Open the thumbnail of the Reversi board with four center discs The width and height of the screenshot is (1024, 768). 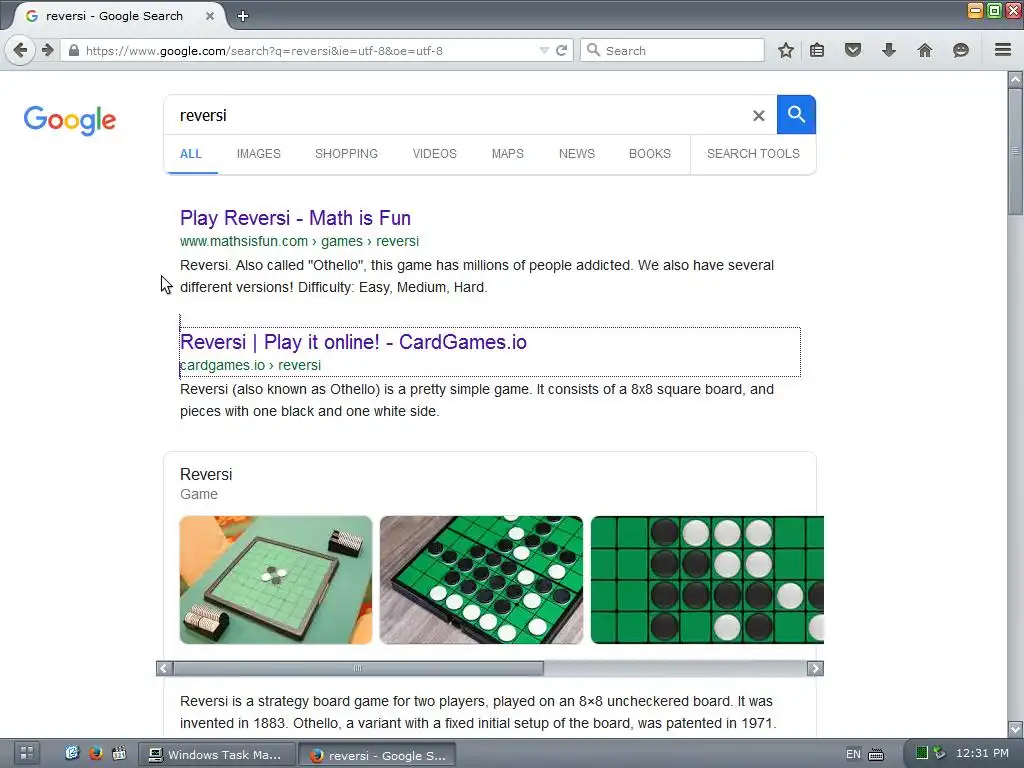pos(276,580)
